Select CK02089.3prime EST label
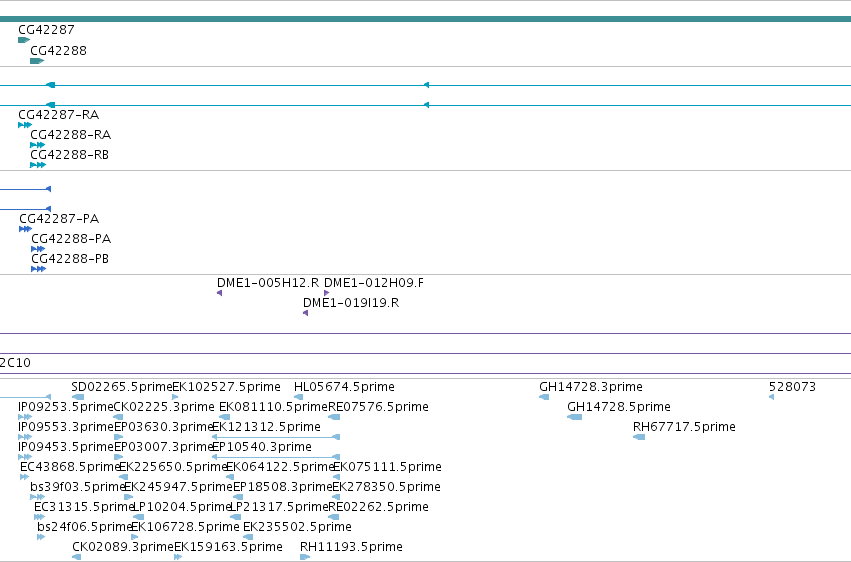The height and width of the screenshot is (562, 851). point(123,548)
